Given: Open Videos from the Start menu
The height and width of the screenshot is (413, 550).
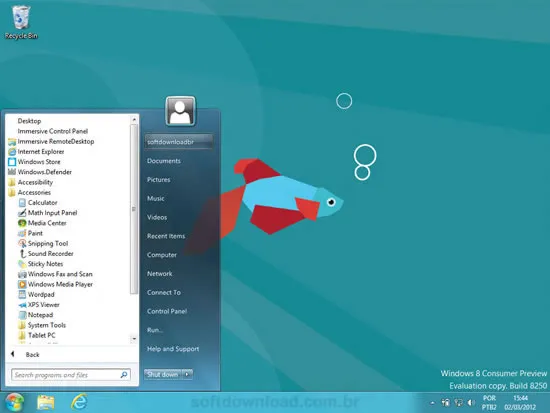Looking at the screenshot, I should point(157,217).
